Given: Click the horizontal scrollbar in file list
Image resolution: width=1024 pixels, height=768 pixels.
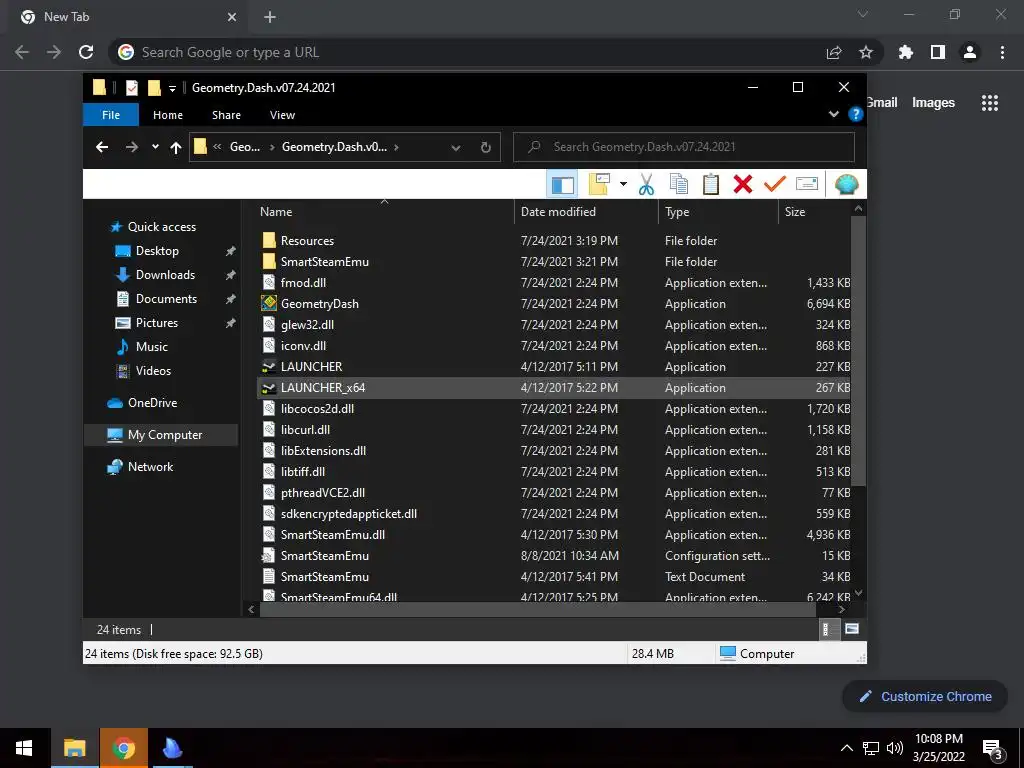Looking at the screenshot, I should click(538, 609).
